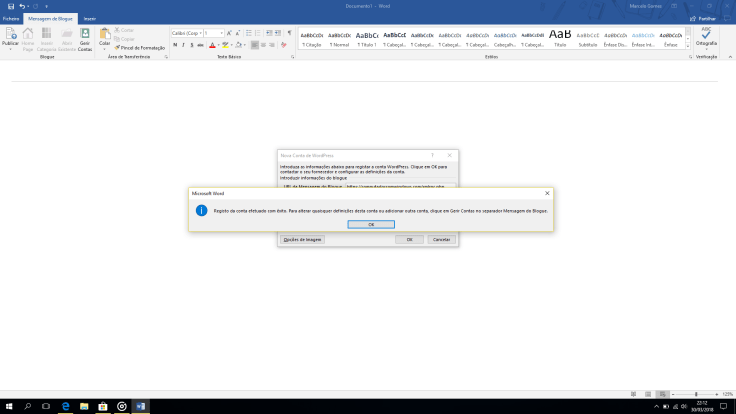Open Microsoft Edge from the taskbar

[64, 406]
